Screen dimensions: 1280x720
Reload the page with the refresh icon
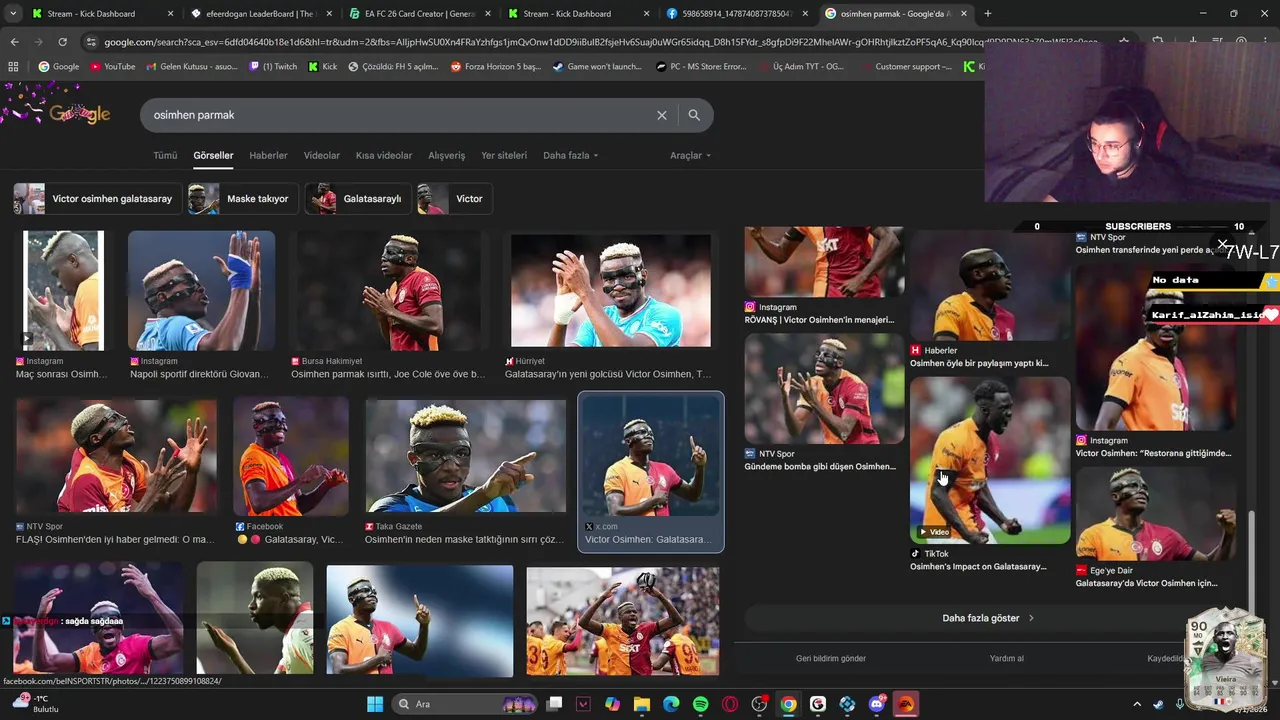(62, 42)
